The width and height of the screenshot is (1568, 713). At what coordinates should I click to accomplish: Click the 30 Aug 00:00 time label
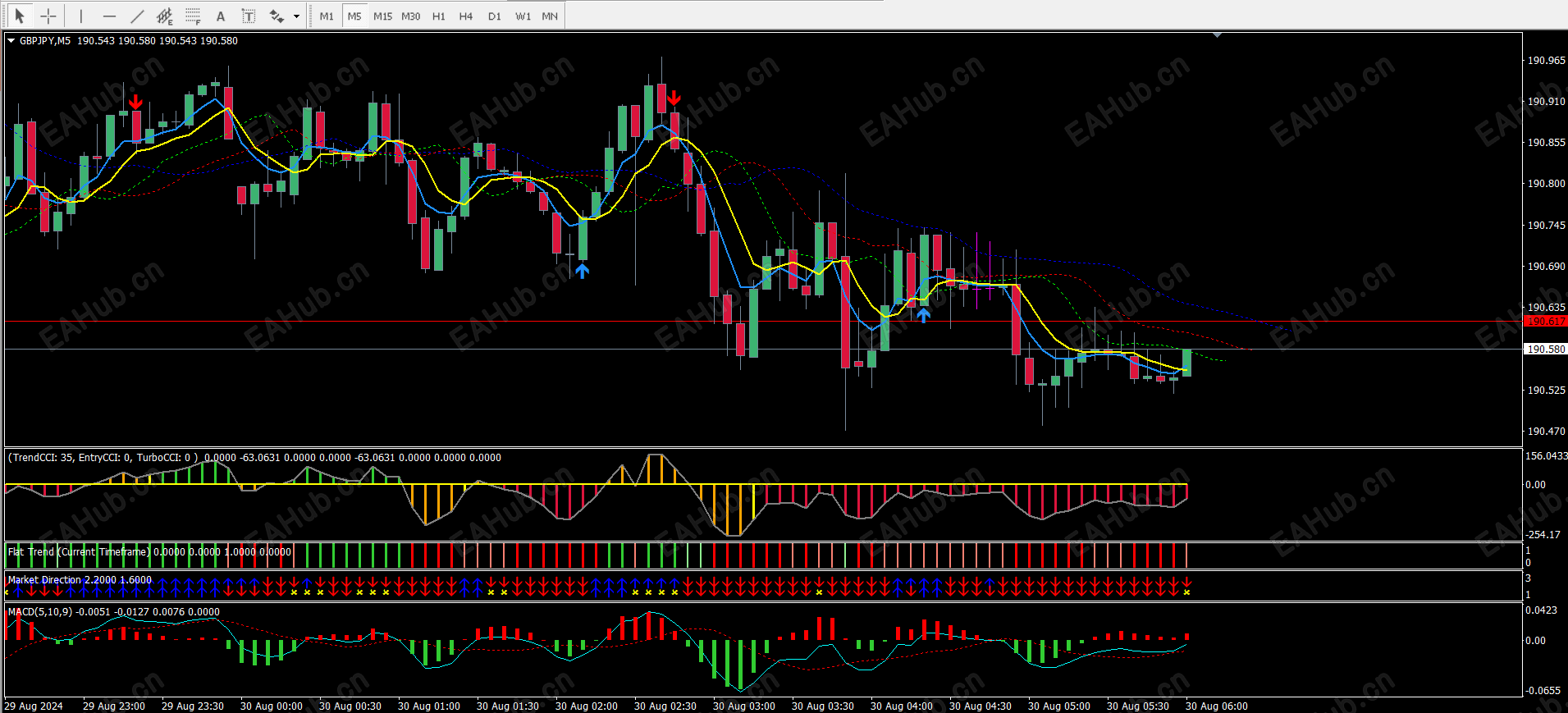(272, 706)
